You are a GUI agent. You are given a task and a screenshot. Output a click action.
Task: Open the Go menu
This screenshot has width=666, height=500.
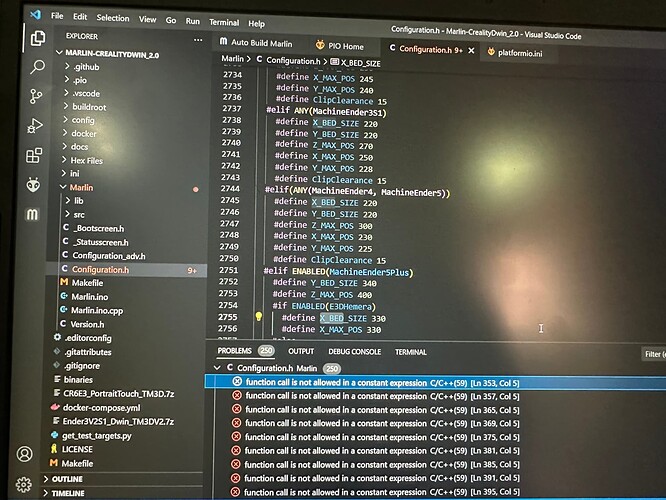click(171, 20)
